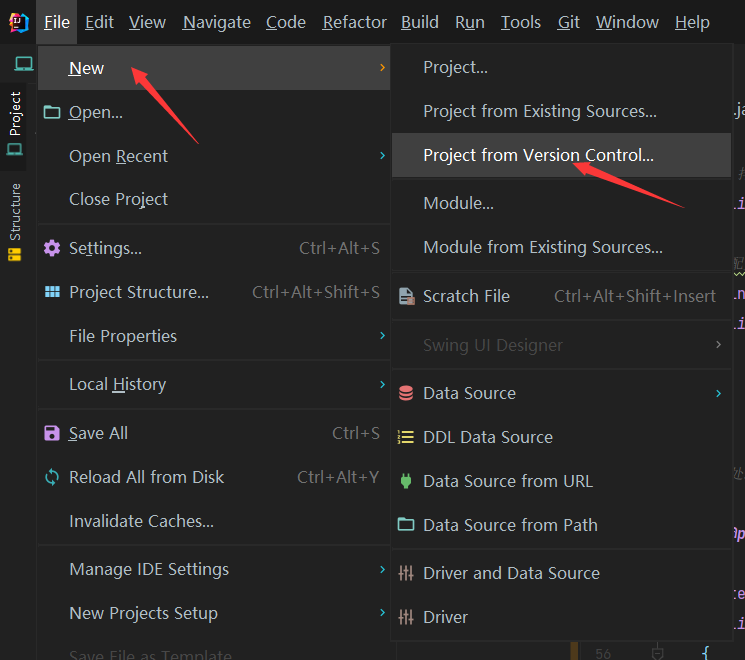The image size is (745, 660).
Task: Click the Reload All from Disk icon
Action: (x=52, y=477)
